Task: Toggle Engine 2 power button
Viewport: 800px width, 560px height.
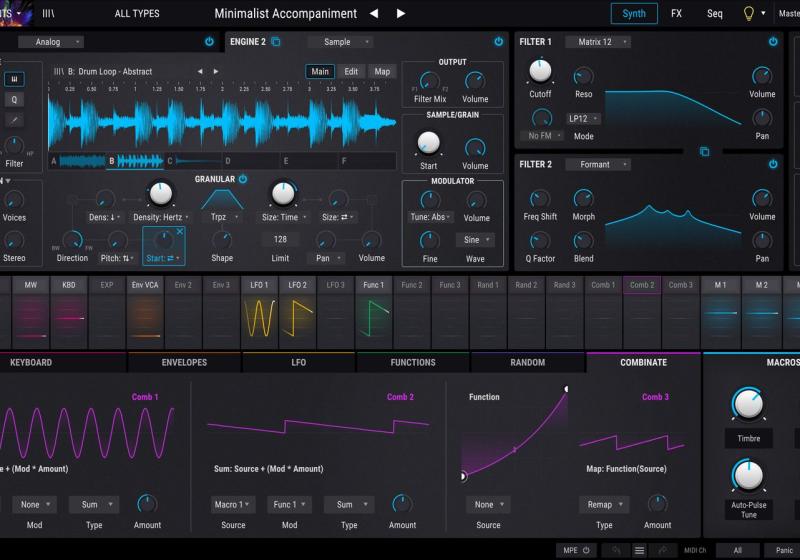Action: tap(498, 42)
